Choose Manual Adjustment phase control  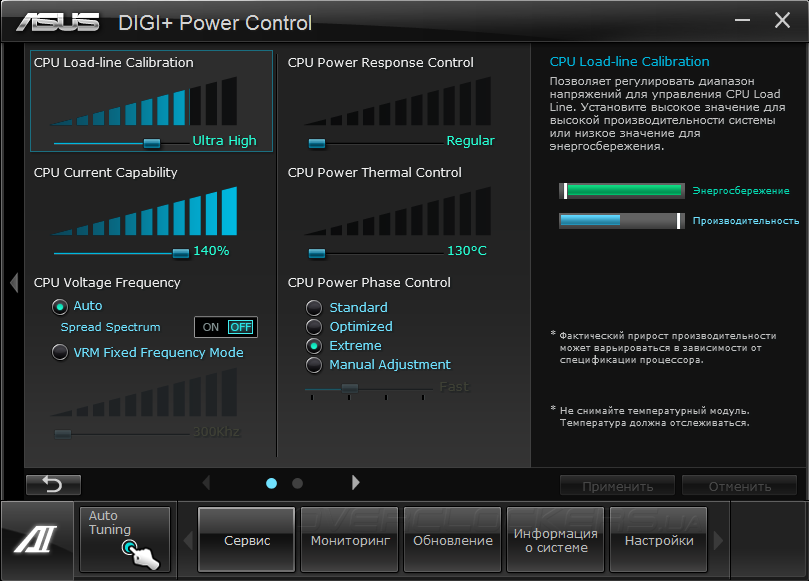314,365
